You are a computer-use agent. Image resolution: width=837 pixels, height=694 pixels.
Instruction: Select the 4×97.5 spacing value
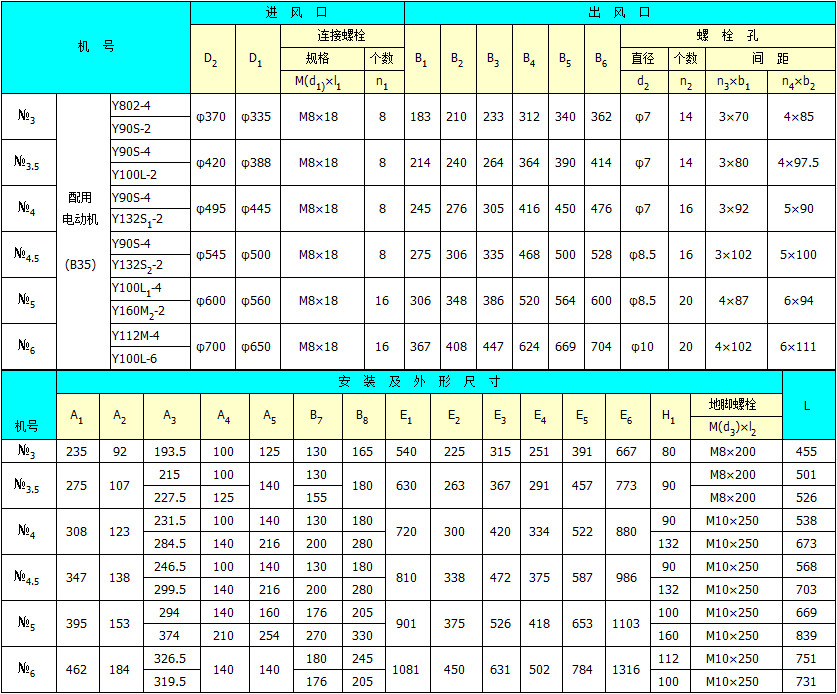pos(799,162)
